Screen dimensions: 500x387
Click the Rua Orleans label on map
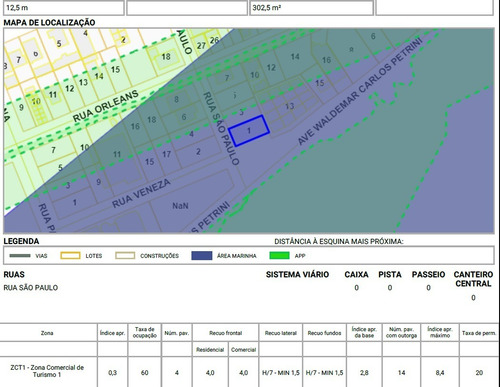pos(106,106)
